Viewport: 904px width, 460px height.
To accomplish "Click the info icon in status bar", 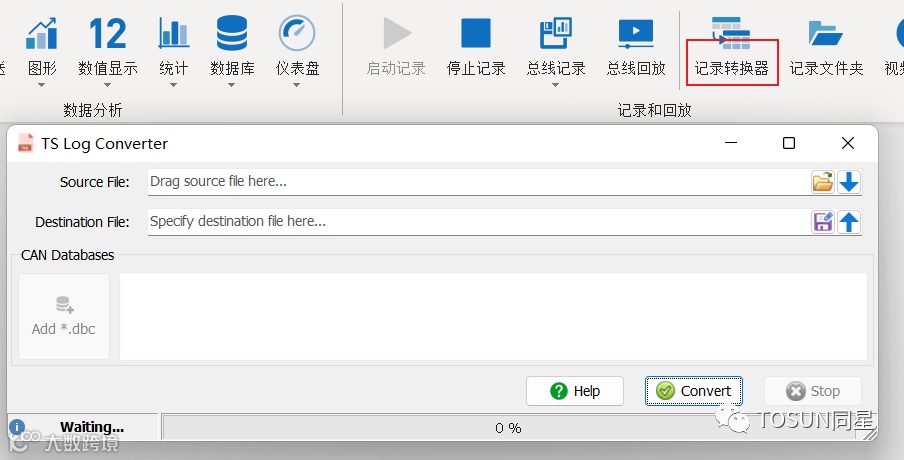I will 17,427.
